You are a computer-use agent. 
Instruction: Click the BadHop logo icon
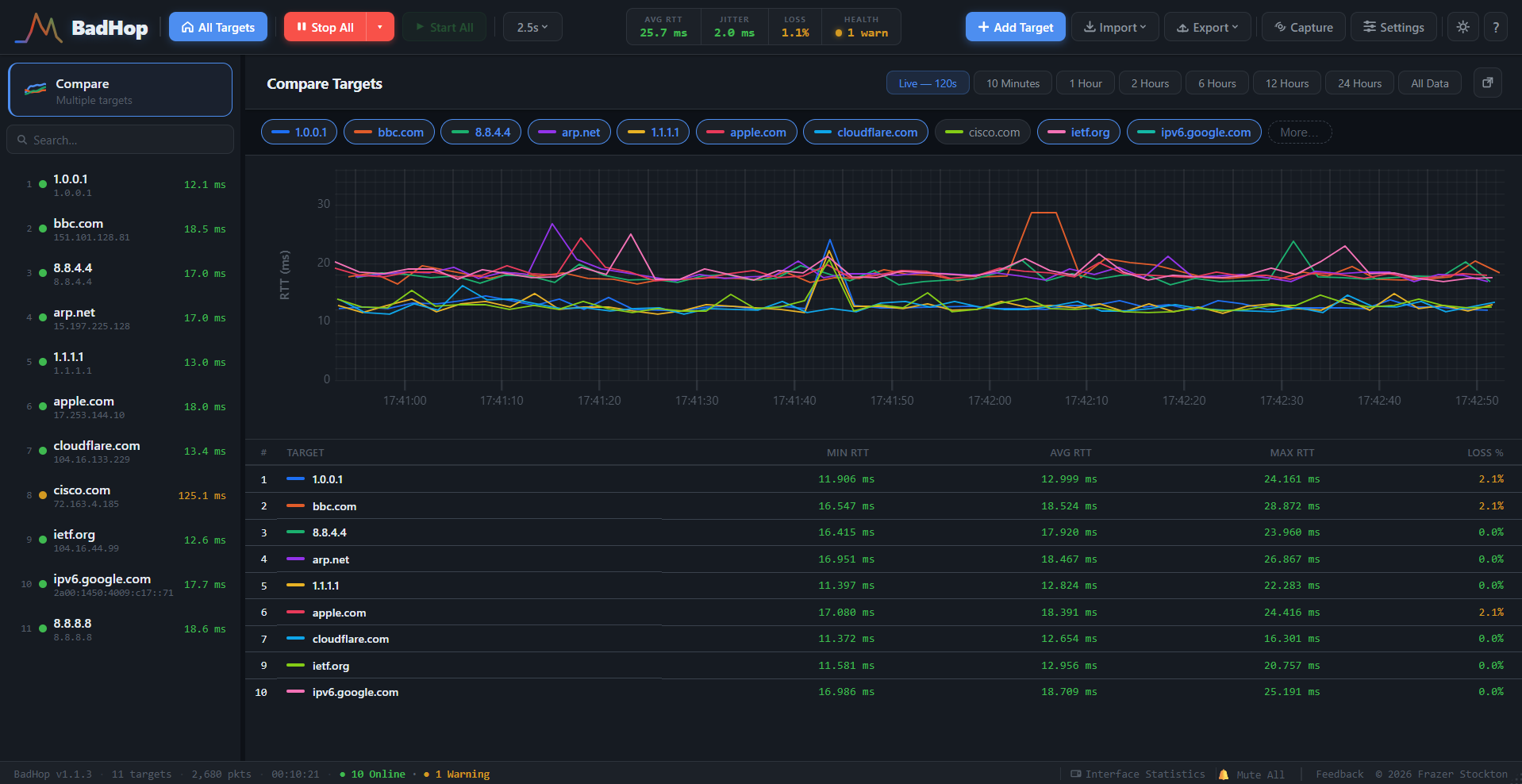[x=38, y=28]
